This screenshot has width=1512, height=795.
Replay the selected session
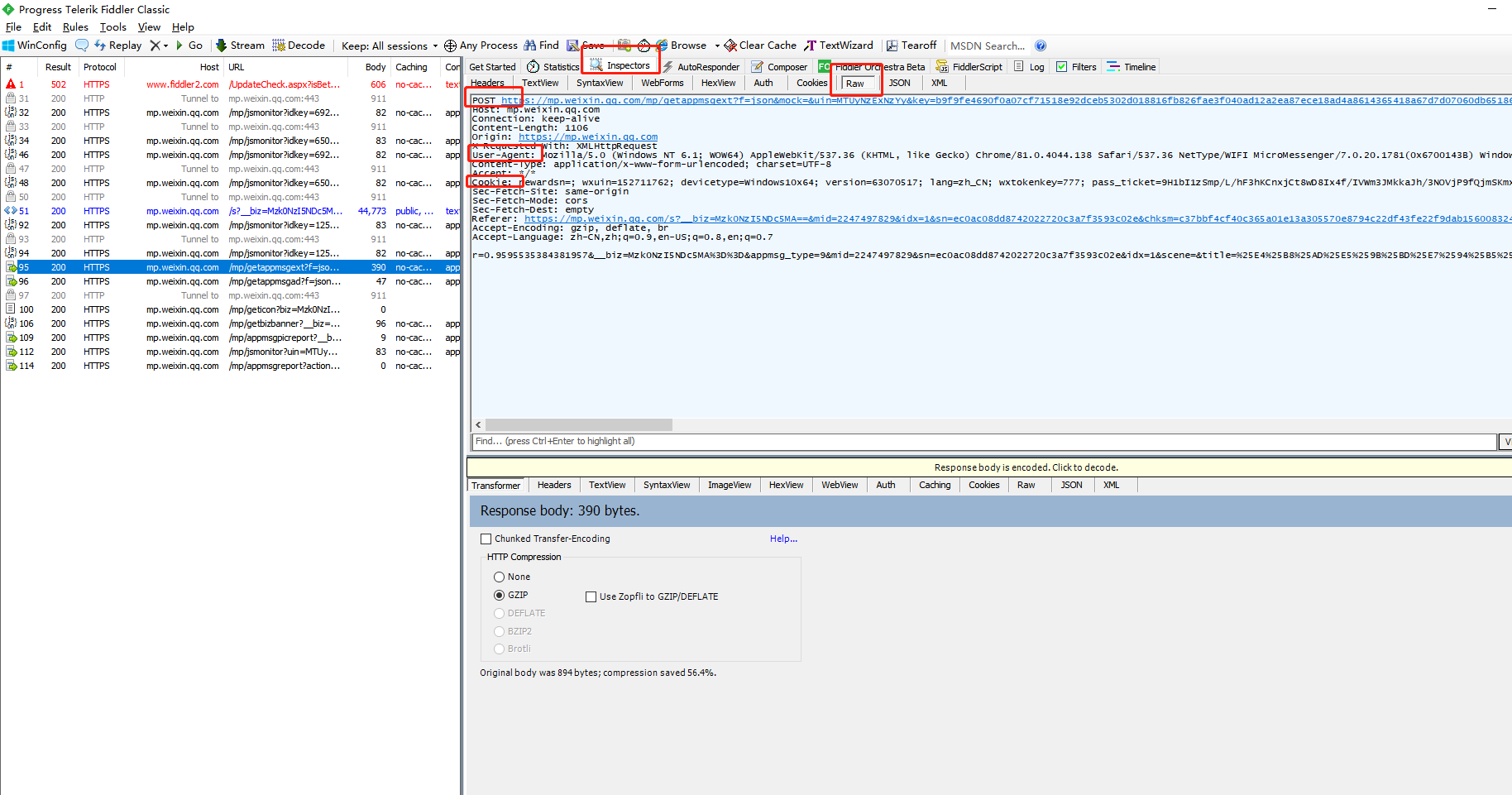118,45
